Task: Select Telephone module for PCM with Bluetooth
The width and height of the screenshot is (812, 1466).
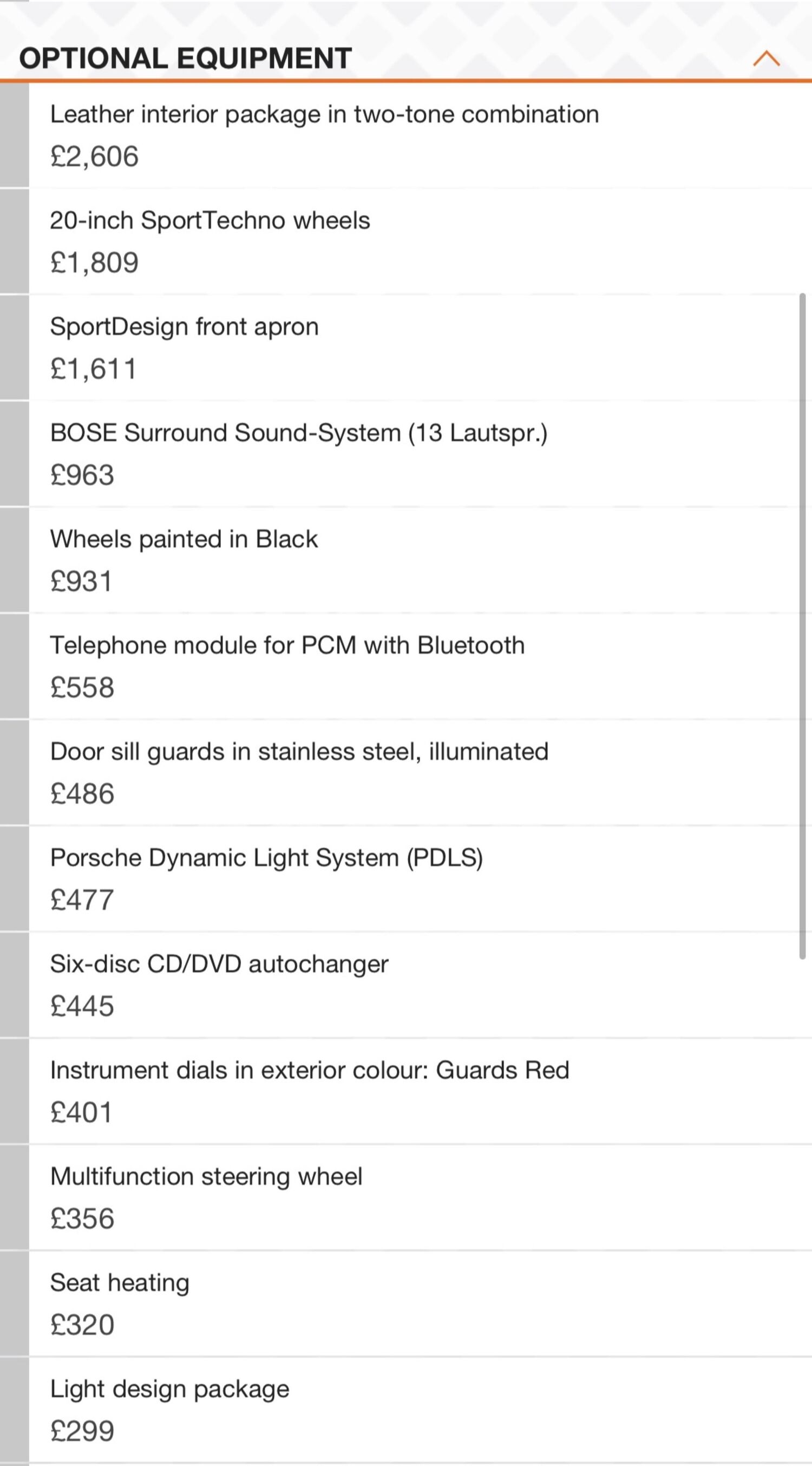Action: pos(420,667)
